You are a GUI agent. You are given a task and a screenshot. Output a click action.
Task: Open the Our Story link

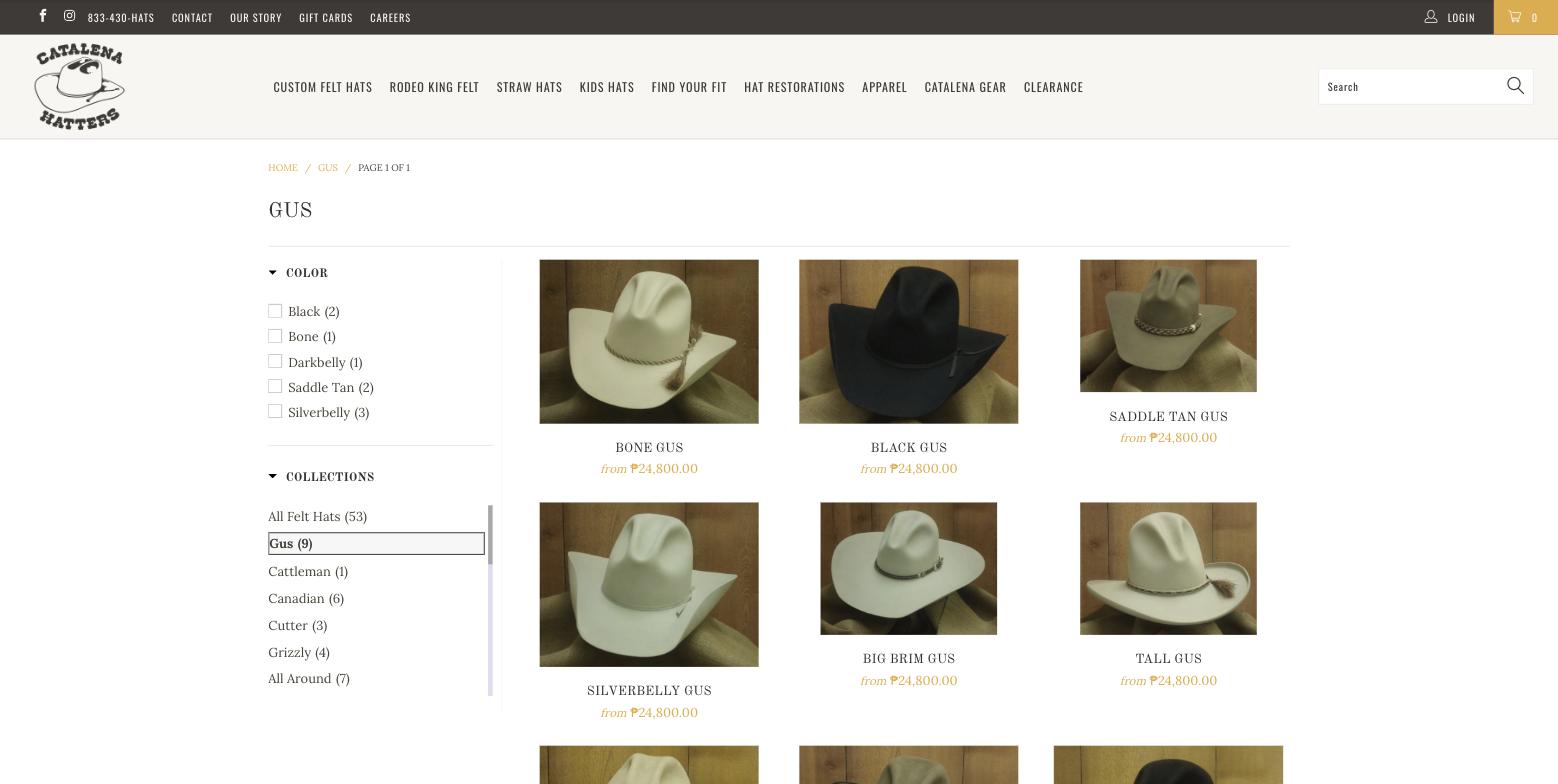point(256,18)
